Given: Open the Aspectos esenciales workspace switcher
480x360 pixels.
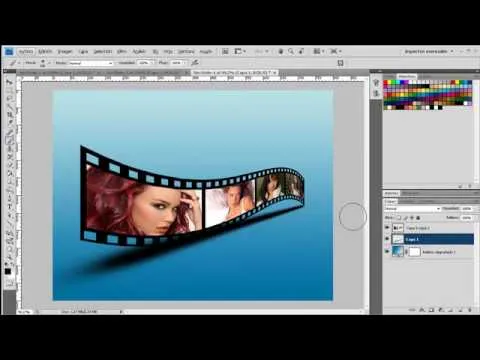Looking at the screenshot, I should pos(429,51).
